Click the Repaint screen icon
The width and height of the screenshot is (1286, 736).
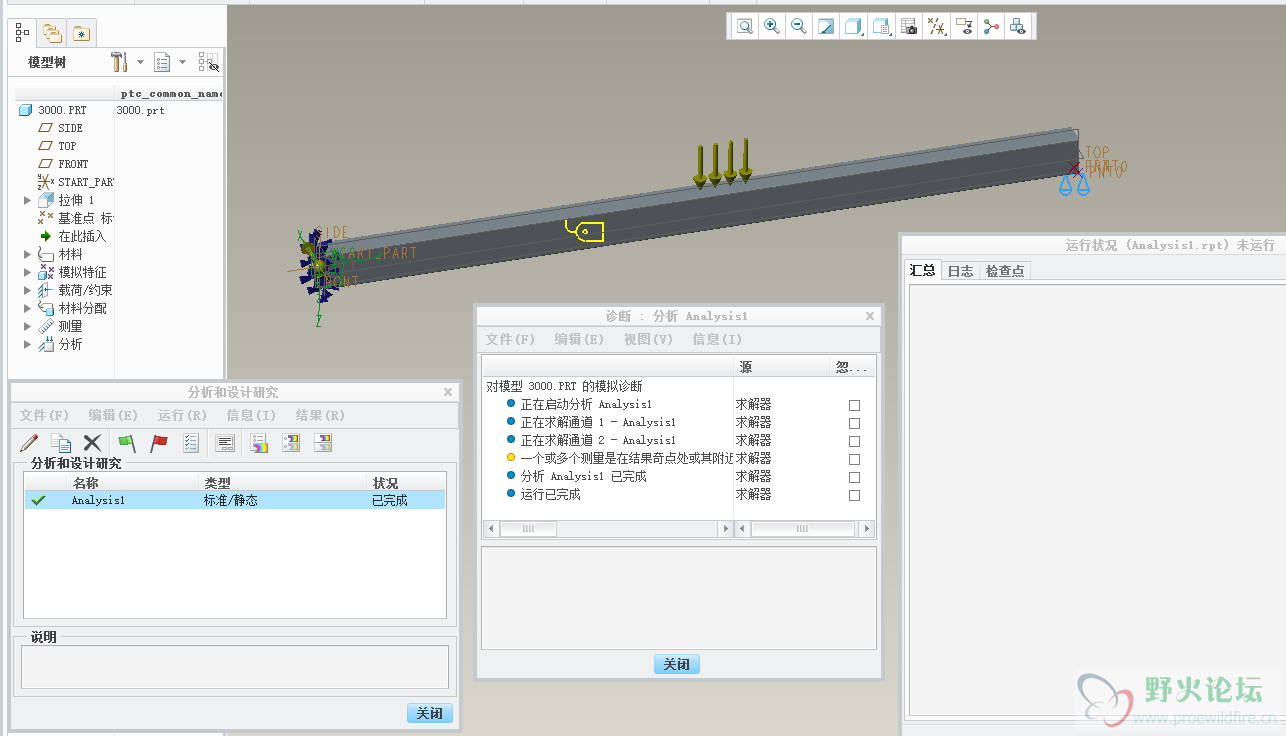coord(826,27)
